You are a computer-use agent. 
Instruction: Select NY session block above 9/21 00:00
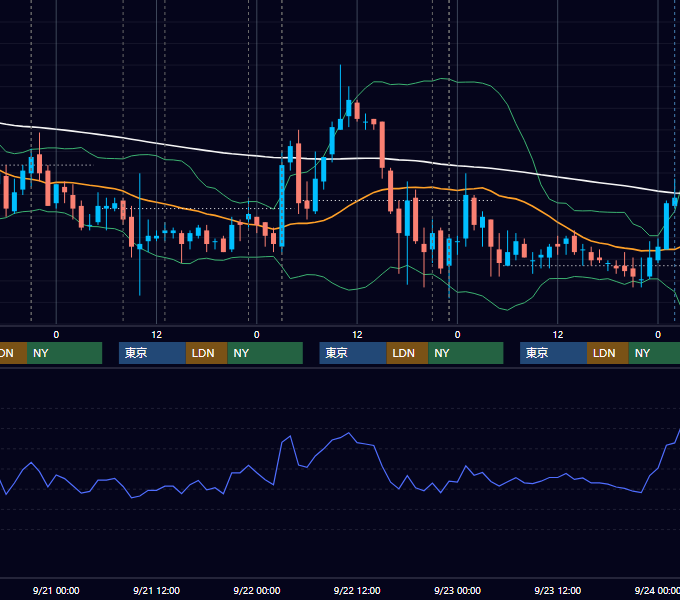coord(64,353)
